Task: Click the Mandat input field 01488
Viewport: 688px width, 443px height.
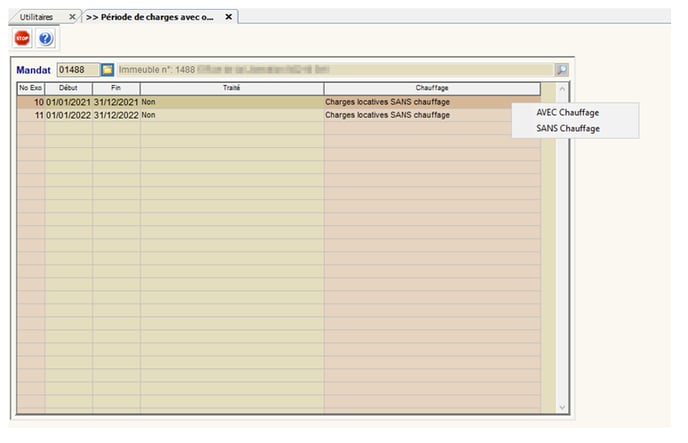Action: (x=77, y=70)
